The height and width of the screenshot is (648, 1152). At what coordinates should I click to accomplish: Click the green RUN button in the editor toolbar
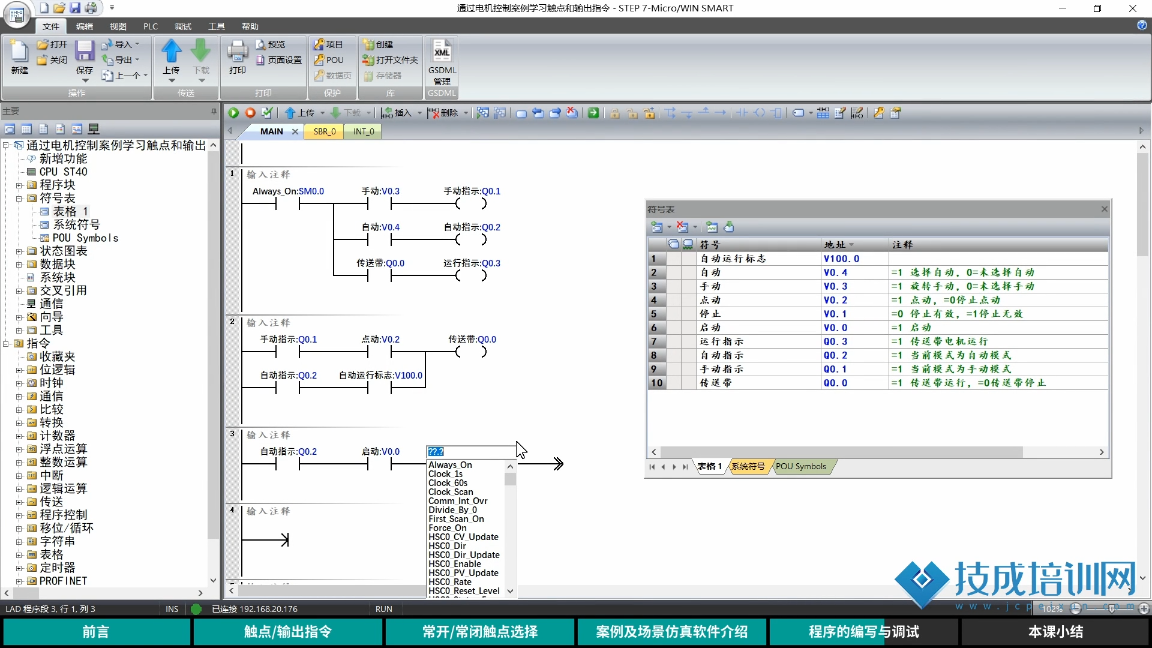234,112
